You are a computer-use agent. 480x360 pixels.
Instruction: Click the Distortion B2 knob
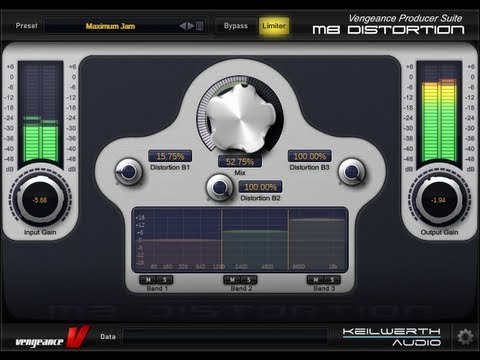coord(220,187)
